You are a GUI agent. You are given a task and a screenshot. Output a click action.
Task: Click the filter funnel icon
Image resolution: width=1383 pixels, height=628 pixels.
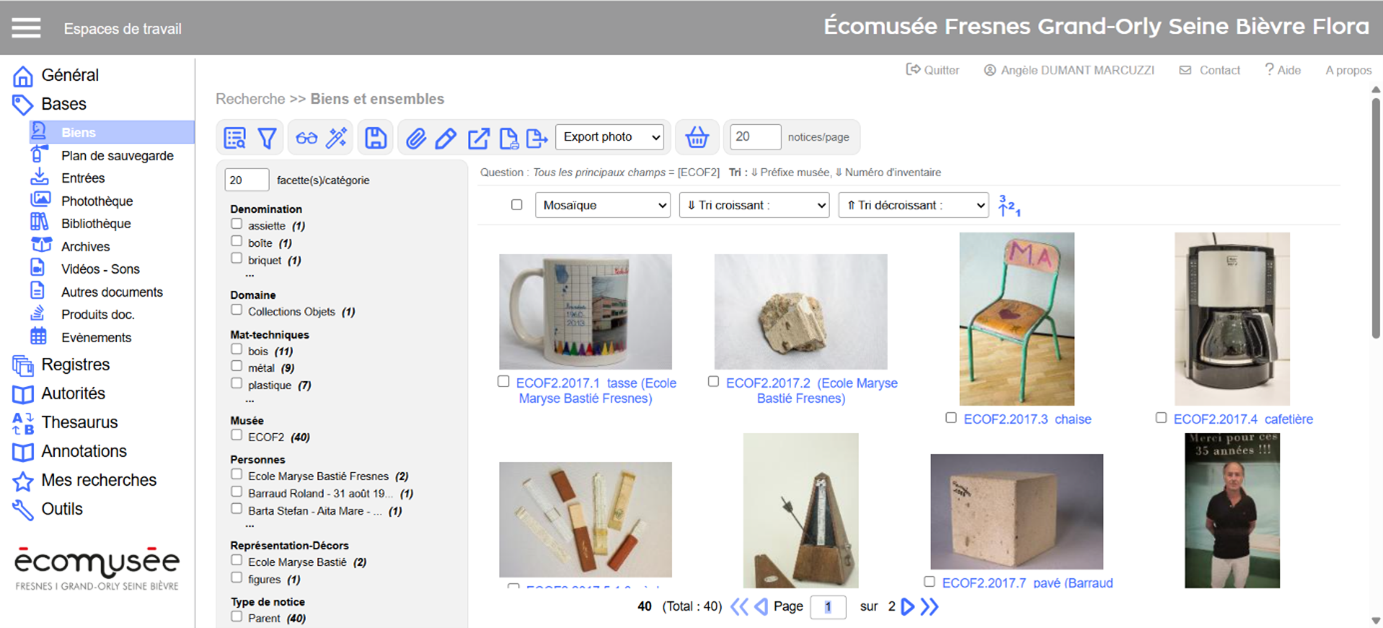(x=267, y=138)
